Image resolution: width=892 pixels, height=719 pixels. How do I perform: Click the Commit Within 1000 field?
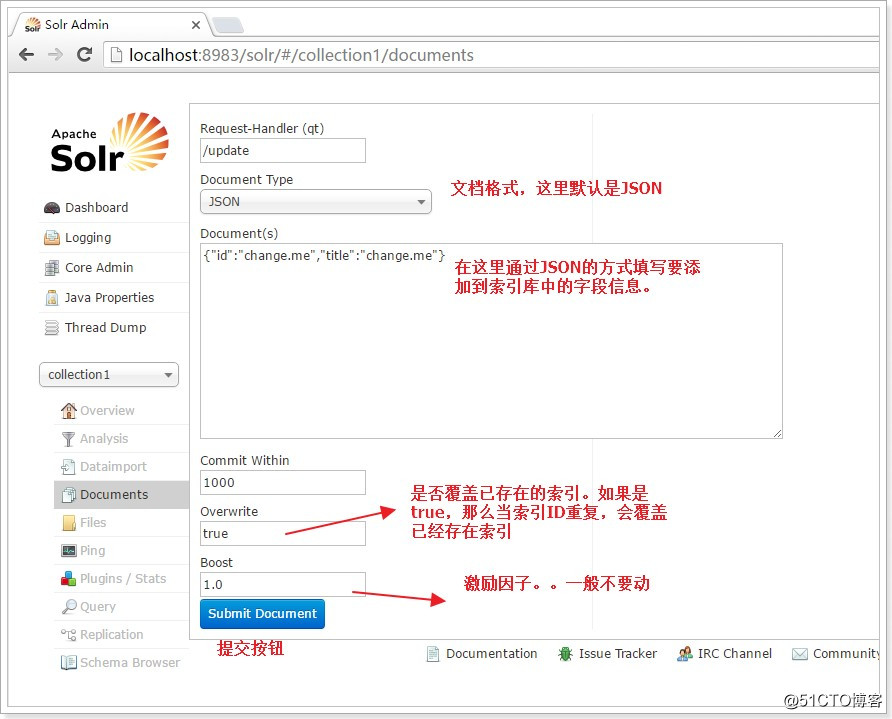pos(283,482)
